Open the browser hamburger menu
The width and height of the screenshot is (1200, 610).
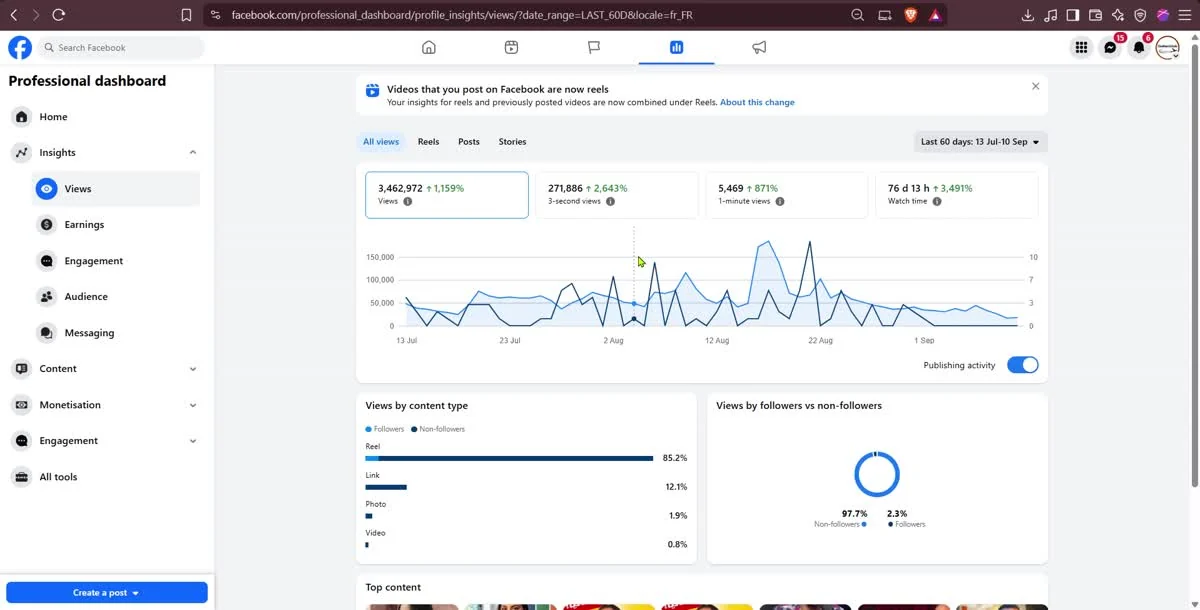(x=1185, y=15)
